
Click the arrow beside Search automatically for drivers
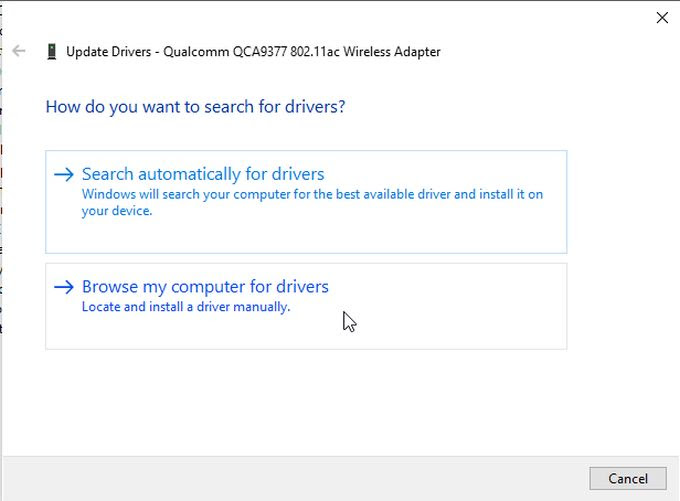(x=64, y=174)
